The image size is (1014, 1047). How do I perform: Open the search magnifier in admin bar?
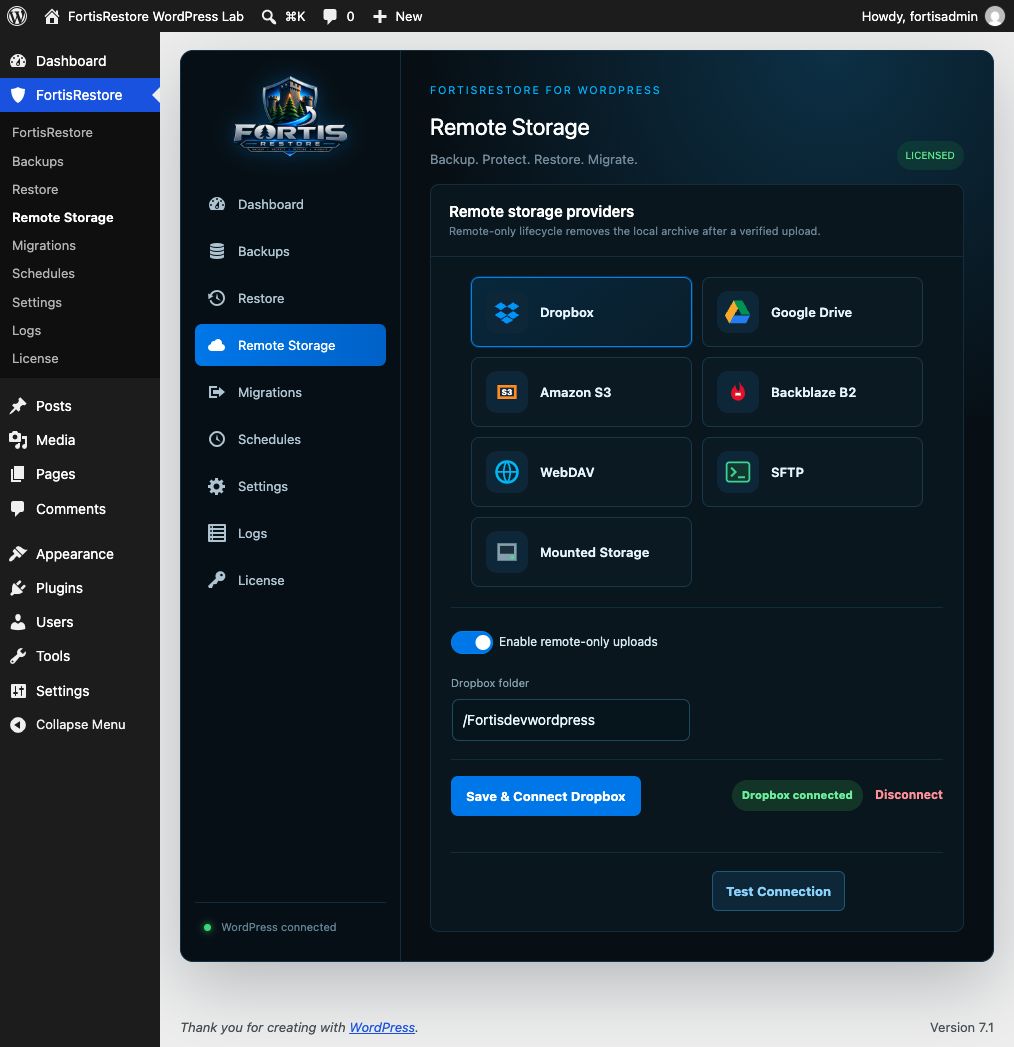pos(268,17)
